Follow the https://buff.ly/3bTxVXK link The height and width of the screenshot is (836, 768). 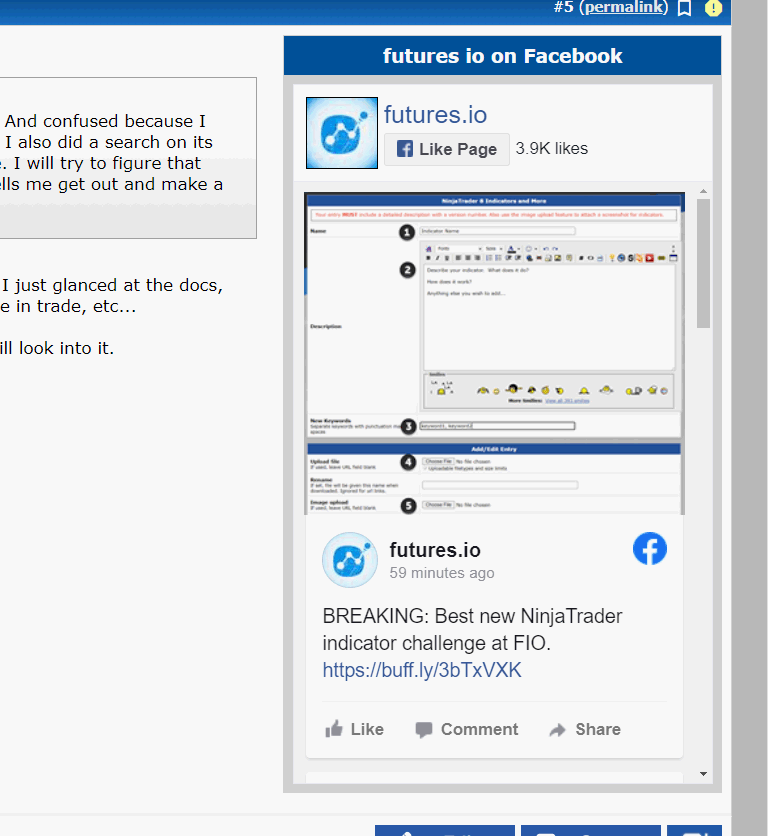(422, 670)
